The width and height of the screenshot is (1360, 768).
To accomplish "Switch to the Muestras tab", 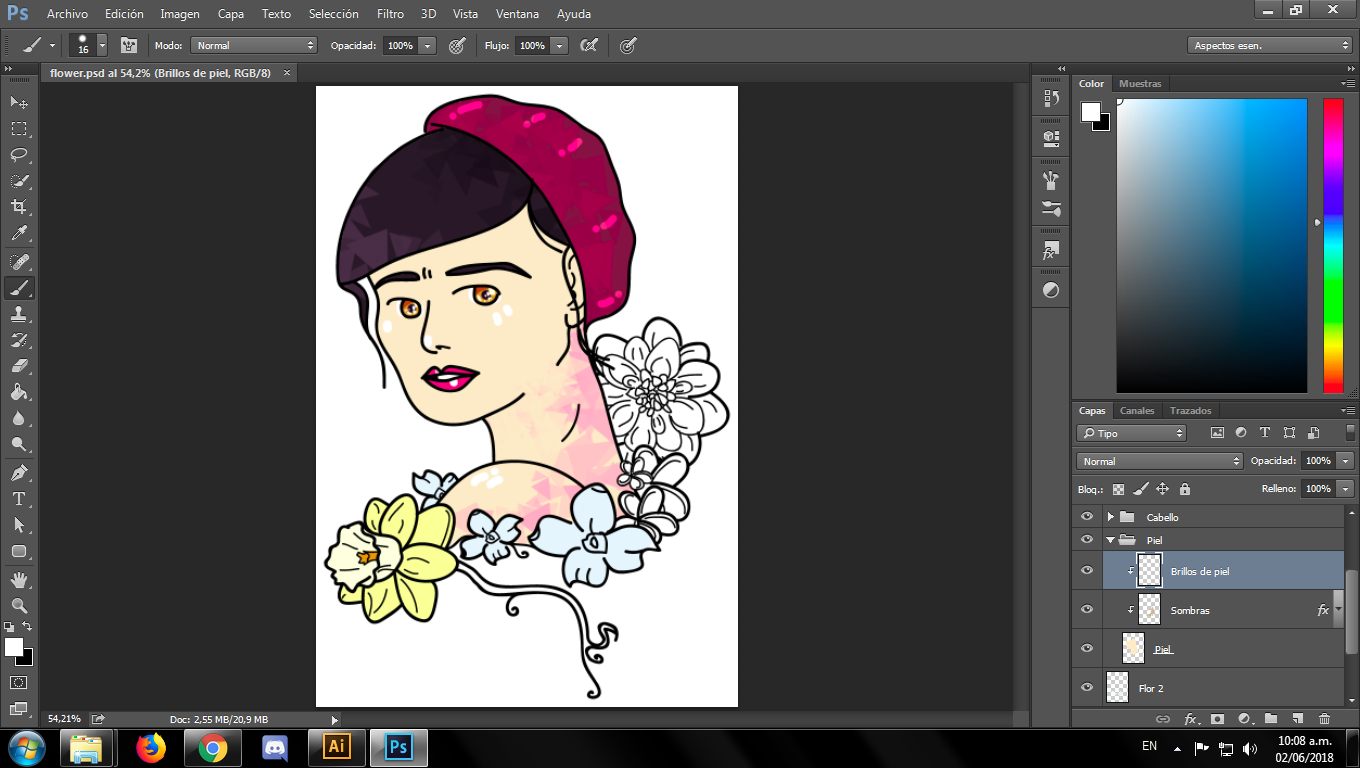I will pyautogui.click(x=1140, y=84).
